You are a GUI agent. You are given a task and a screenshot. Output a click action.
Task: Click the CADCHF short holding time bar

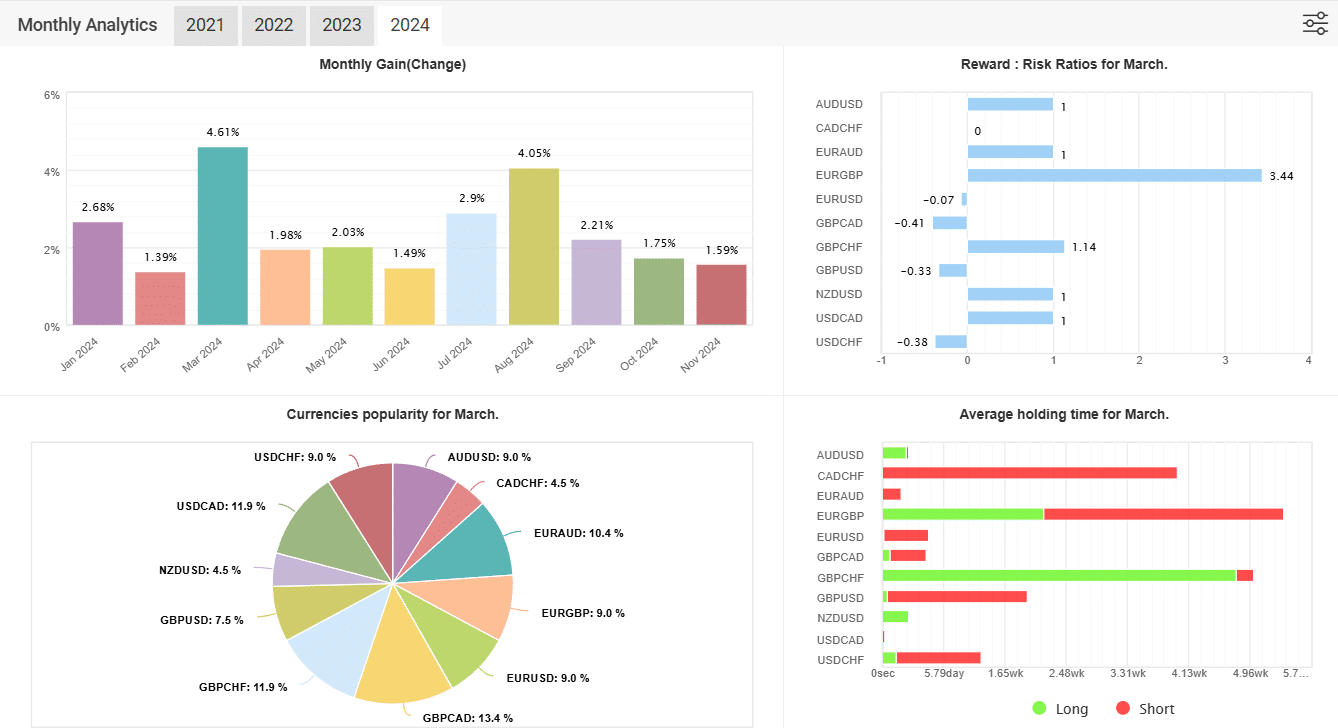tap(1029, 473)
